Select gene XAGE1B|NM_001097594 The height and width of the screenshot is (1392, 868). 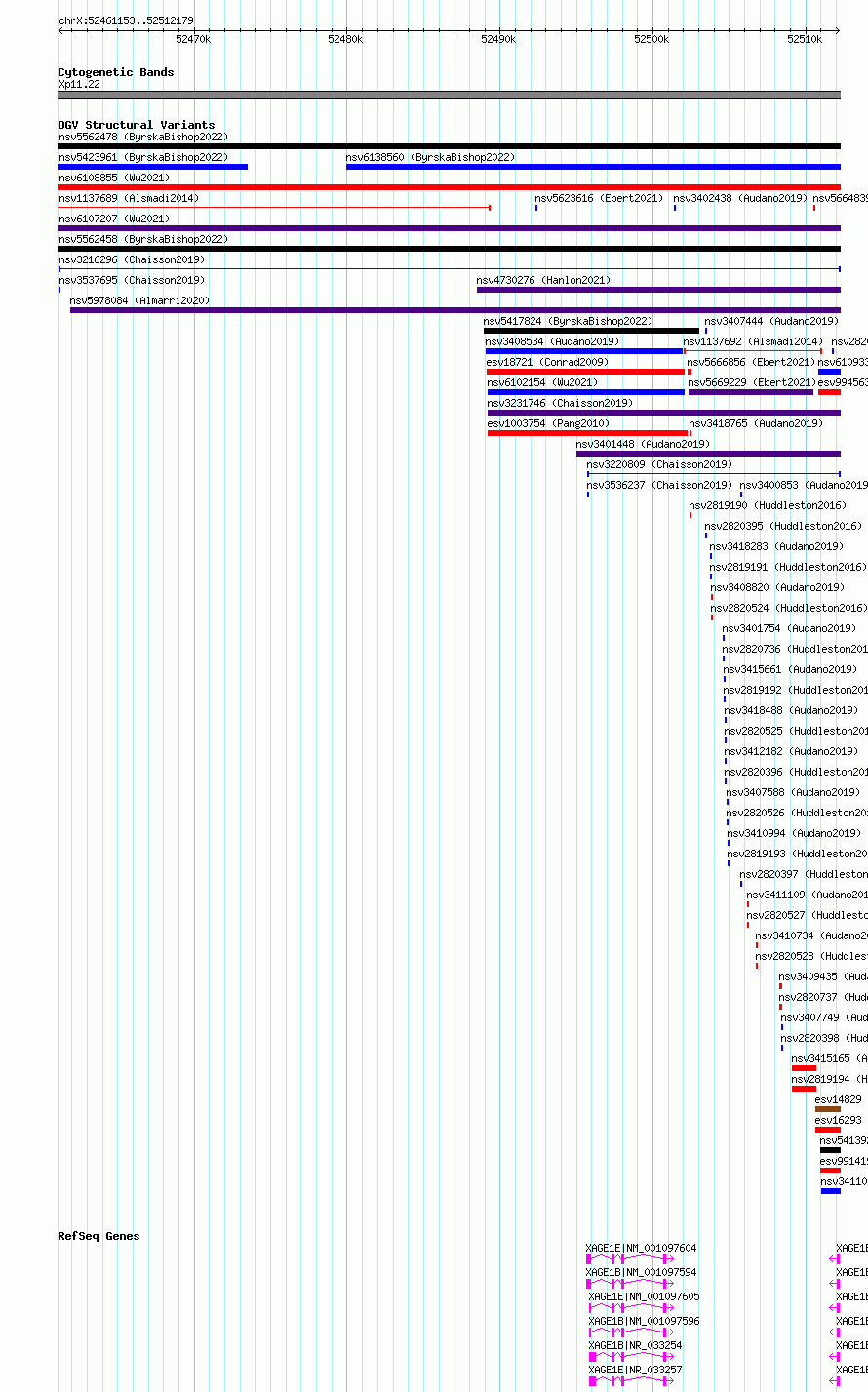[641, 1272]
